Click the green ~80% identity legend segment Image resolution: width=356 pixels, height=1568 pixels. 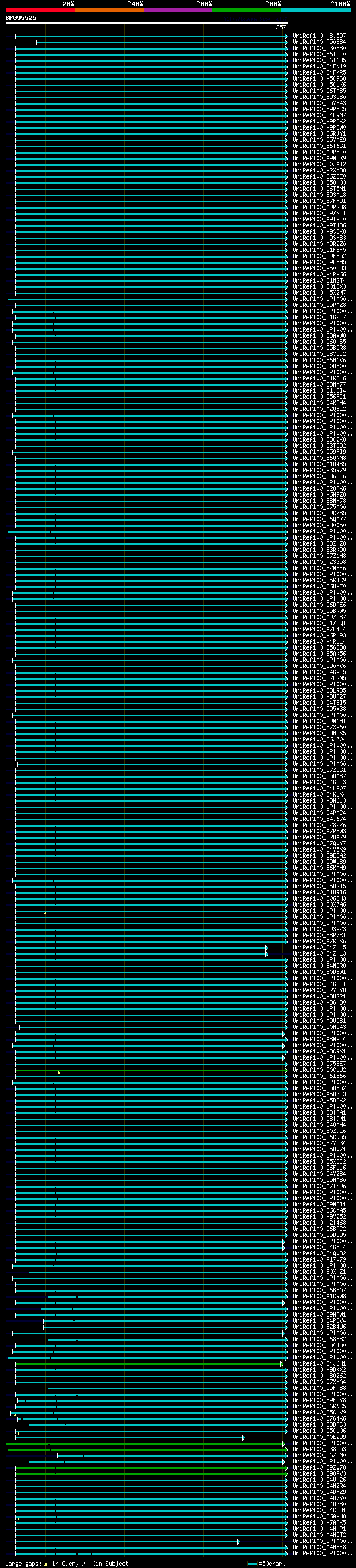tap(247, 10)
